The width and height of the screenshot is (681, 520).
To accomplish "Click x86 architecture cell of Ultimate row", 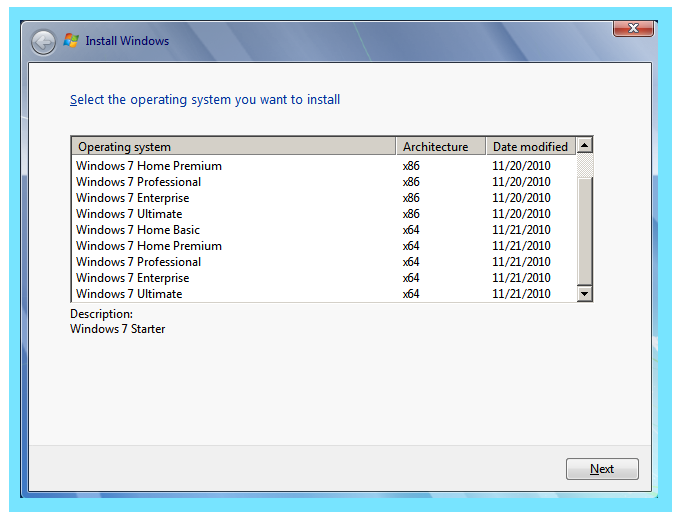I will 411,214.
